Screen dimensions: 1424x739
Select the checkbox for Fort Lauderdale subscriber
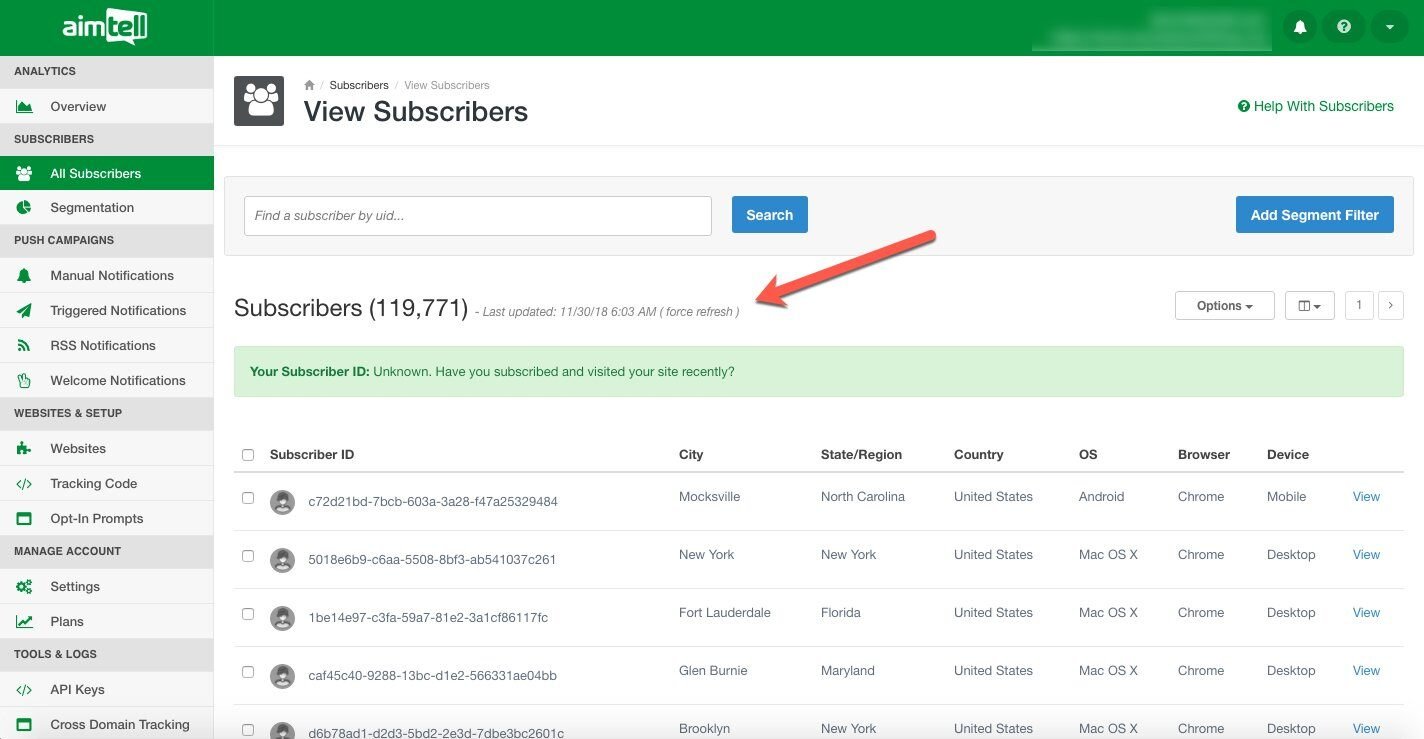pyautogui.click(x=248, y=613)
